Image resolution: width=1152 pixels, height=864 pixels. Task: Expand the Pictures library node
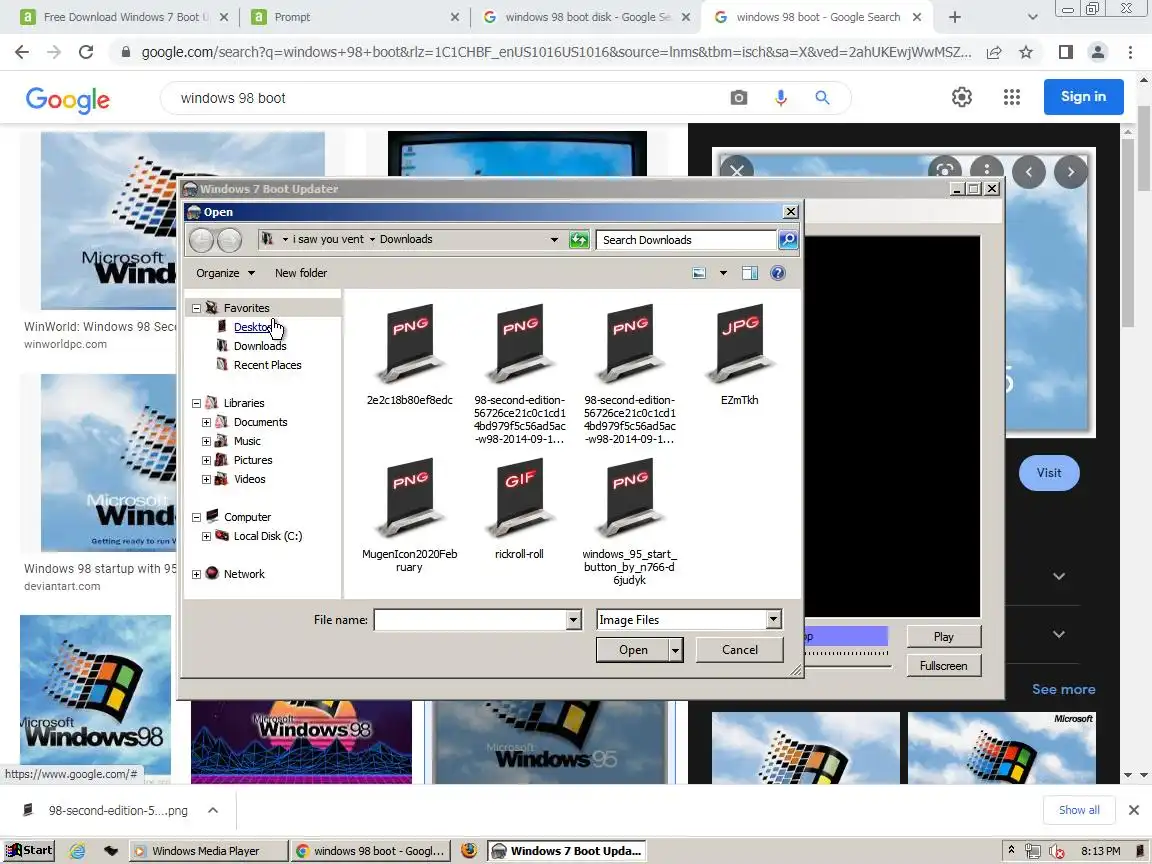[206, 461]
